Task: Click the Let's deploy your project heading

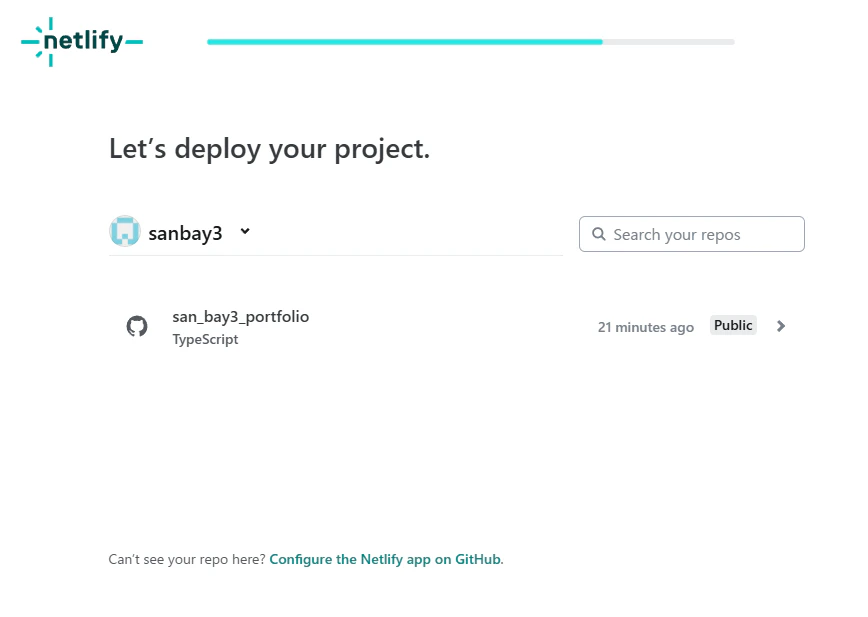Action: (x=270, y=149)
